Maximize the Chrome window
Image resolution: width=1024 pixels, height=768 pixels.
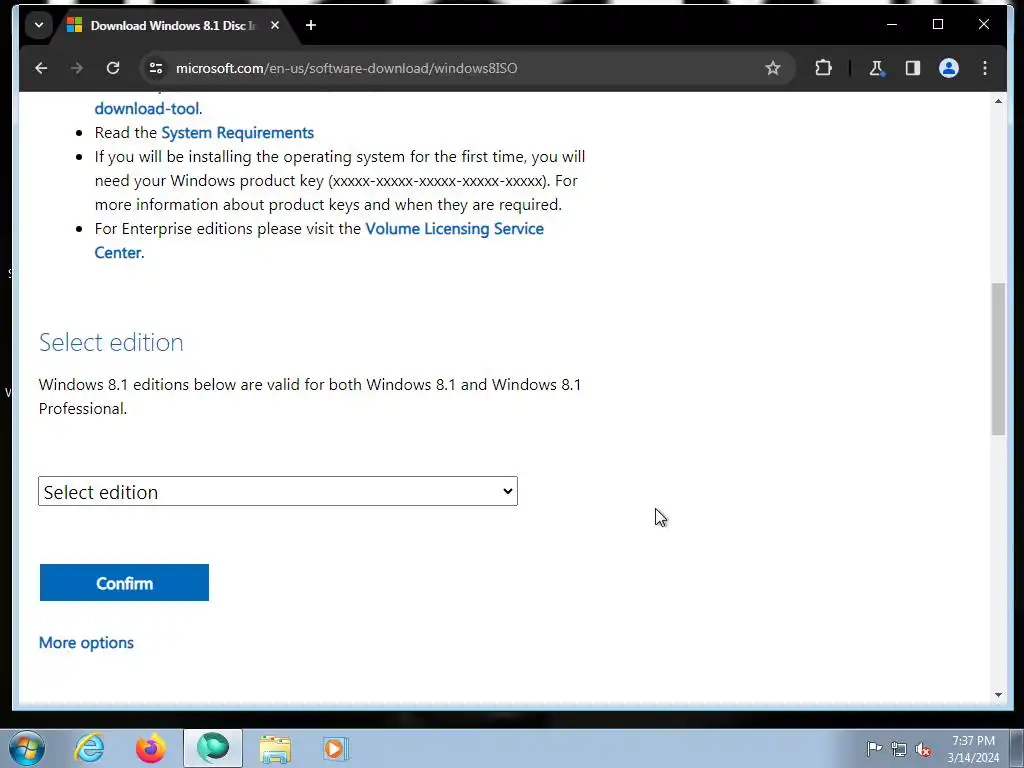pos(938,25)
